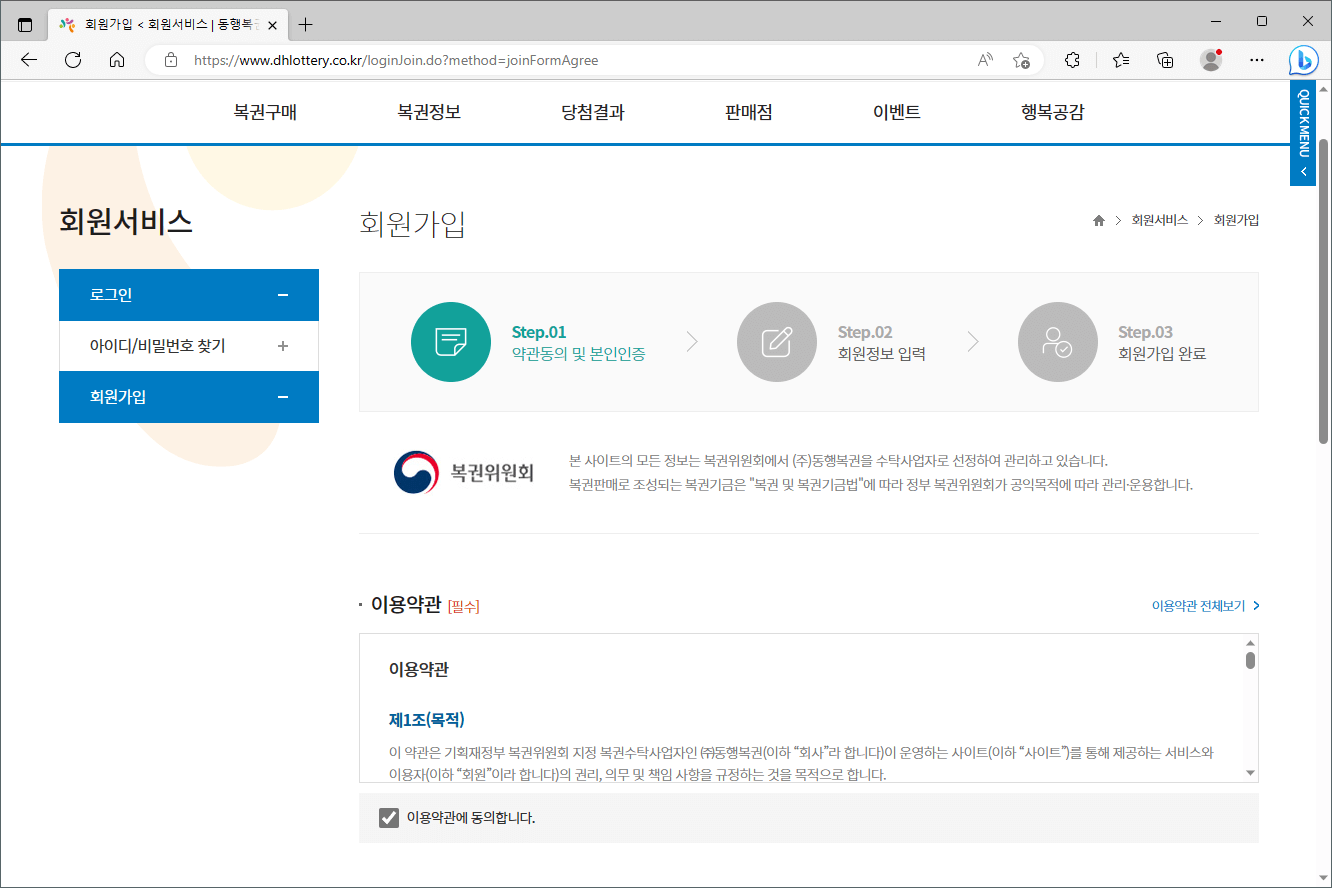Open the Bing Copilot sidebar icon

click(x=1303, y=60)
